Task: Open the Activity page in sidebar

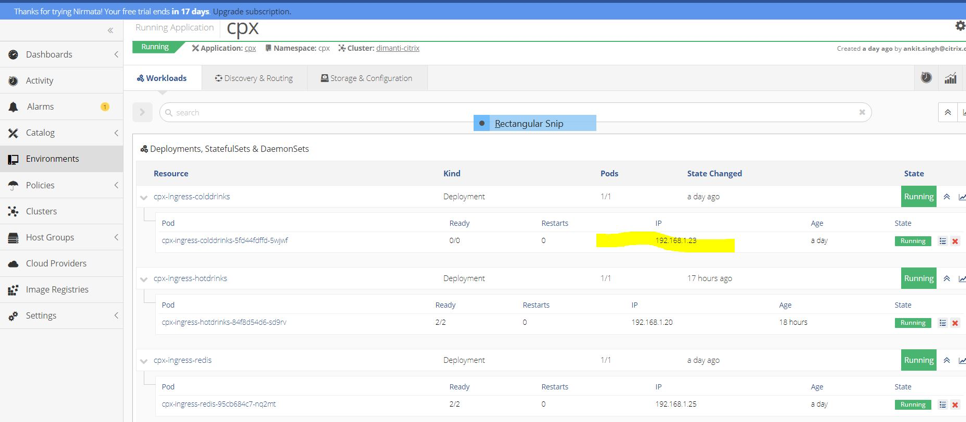Action: pos(39,81)
